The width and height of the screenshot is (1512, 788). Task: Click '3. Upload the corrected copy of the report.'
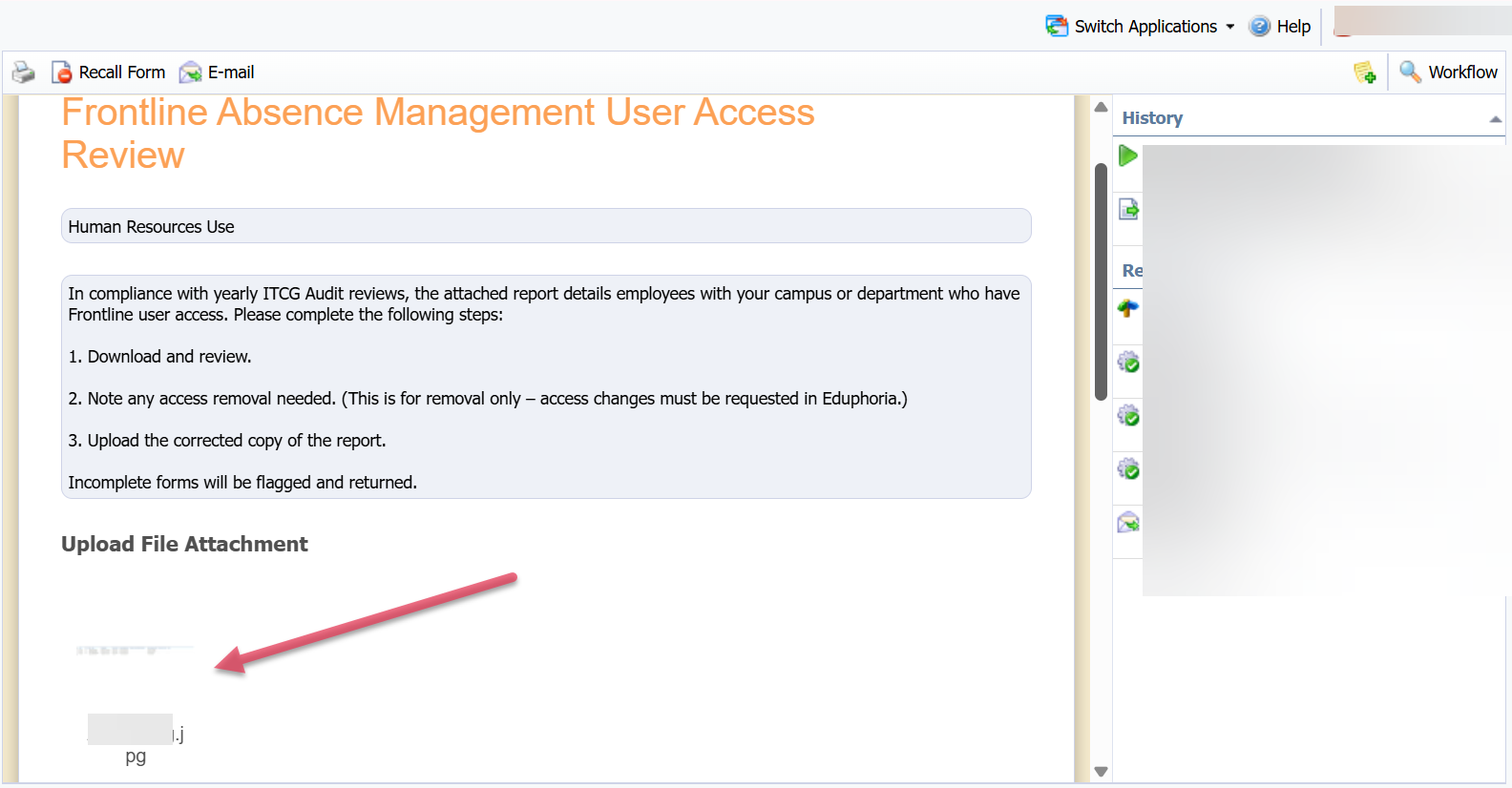tap(227, 441)
